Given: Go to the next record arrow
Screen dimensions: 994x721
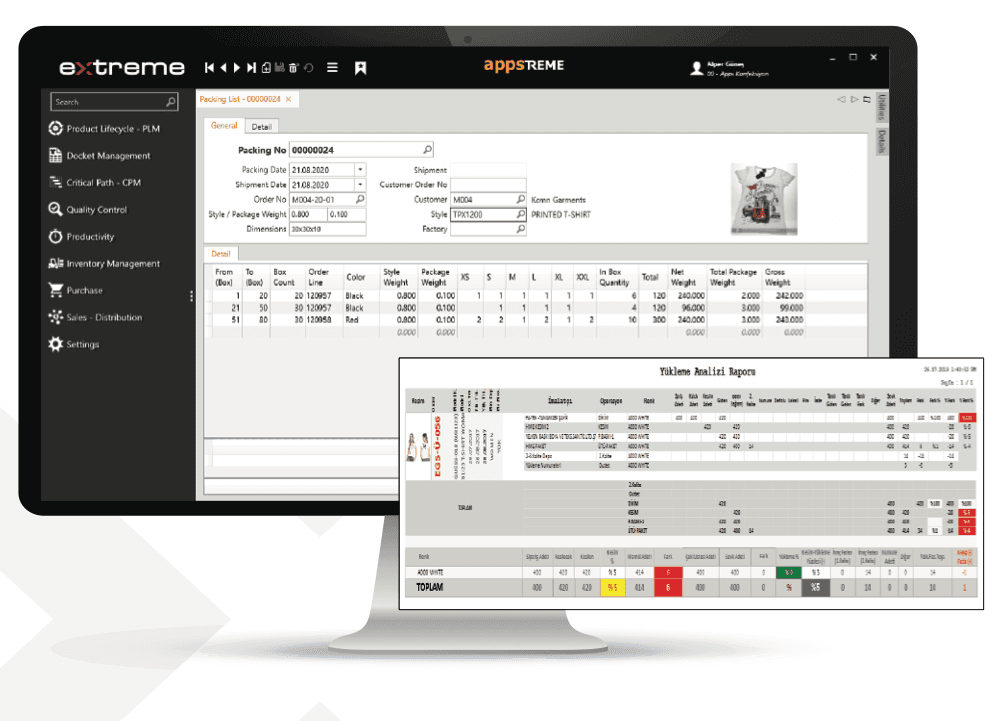Looking at the screenshot, I should 237,68.
